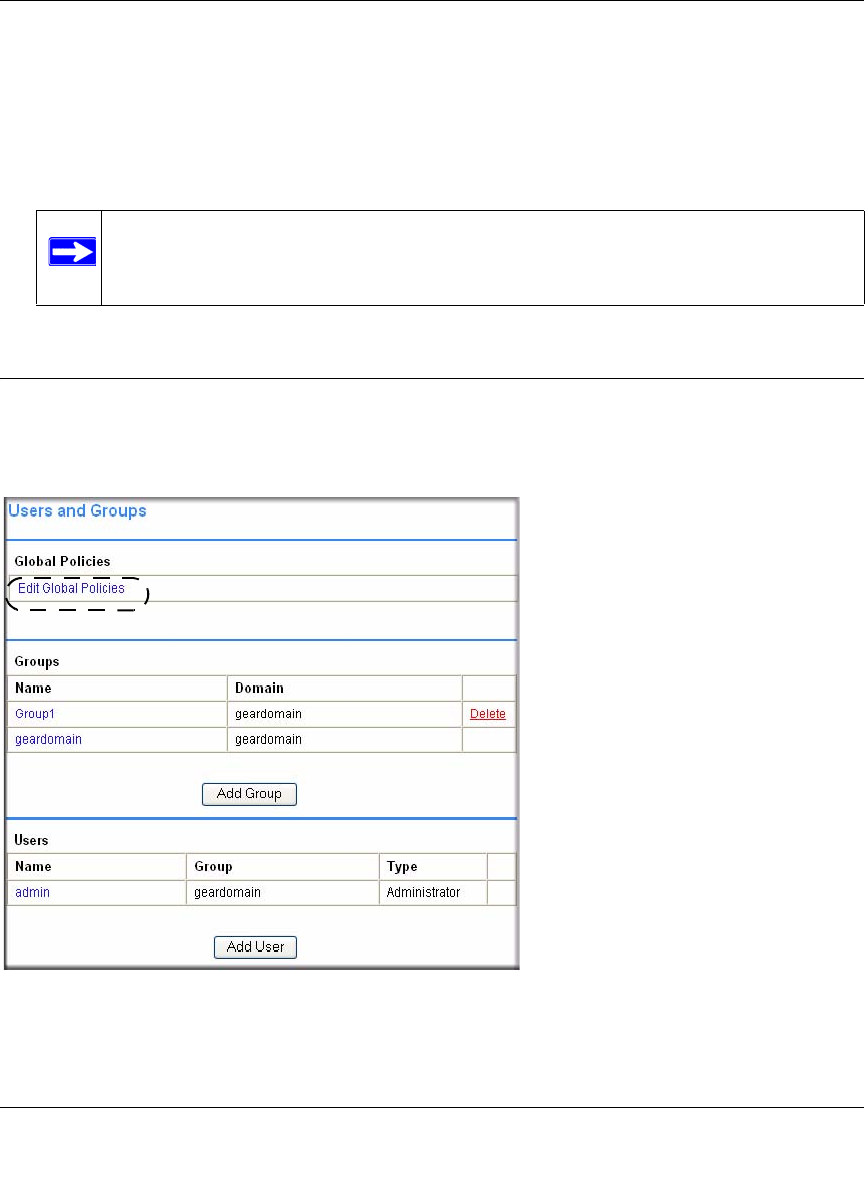Select the Global Policies section label
Screen dimensions: 865x1184
(62, 561)
